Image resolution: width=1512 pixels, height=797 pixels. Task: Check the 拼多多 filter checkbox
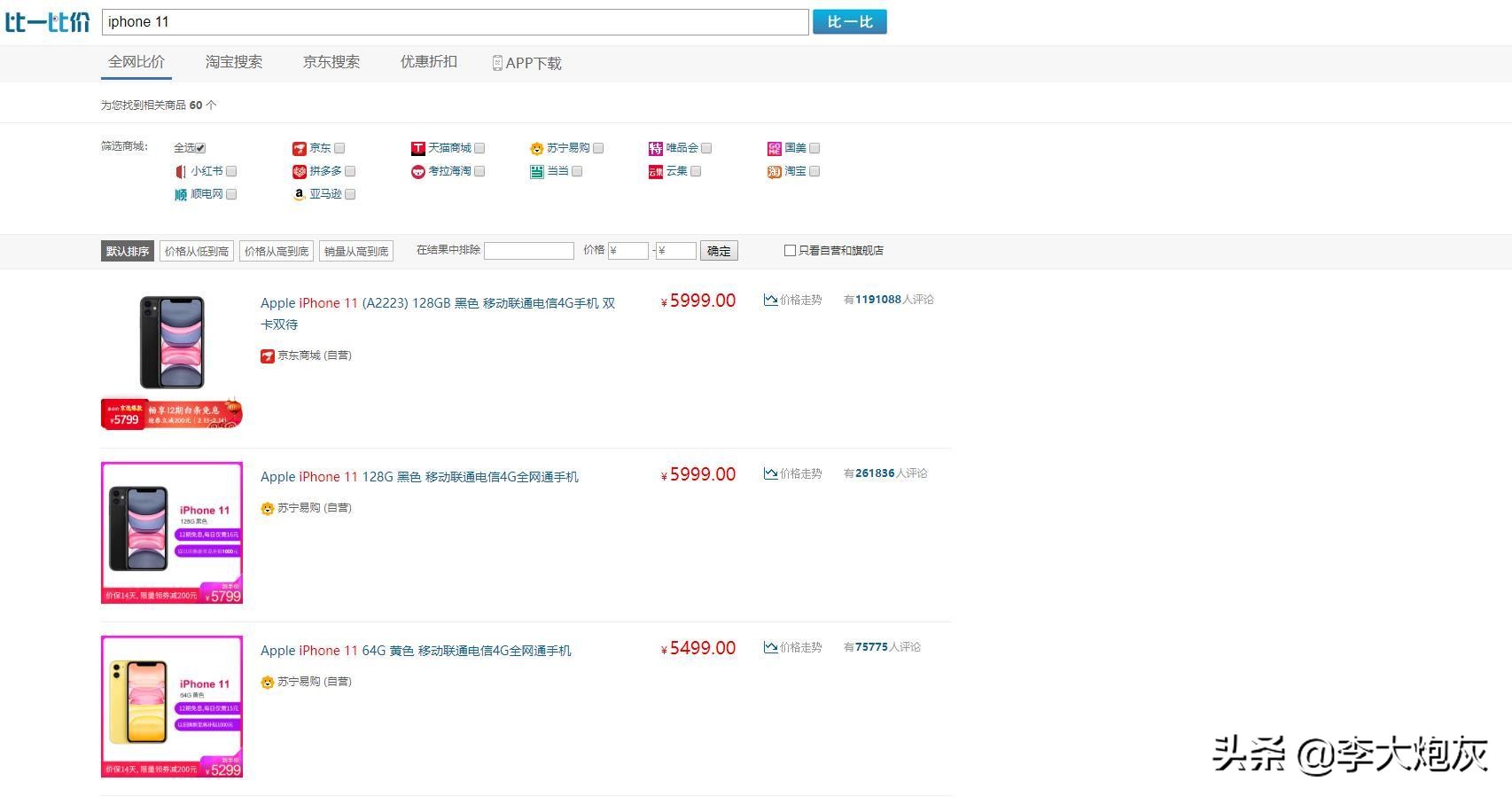(350, 171)
